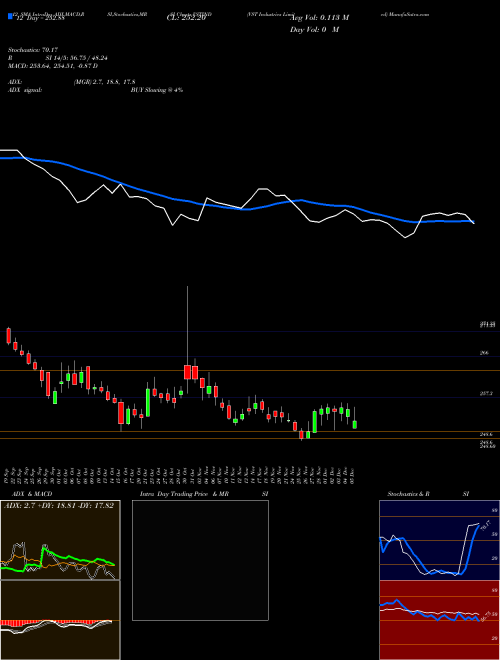Image resolution: width=500 pixels, height=660 pixels.
Task: Click the blue 12-day SMA legend square
Action: pos(11,16)
